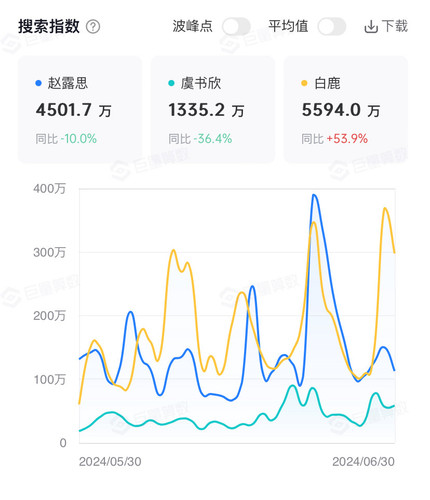This screenshot has width=430, height=500.
Task: Click the 0 axis label
Action: (x=63, y=443)
